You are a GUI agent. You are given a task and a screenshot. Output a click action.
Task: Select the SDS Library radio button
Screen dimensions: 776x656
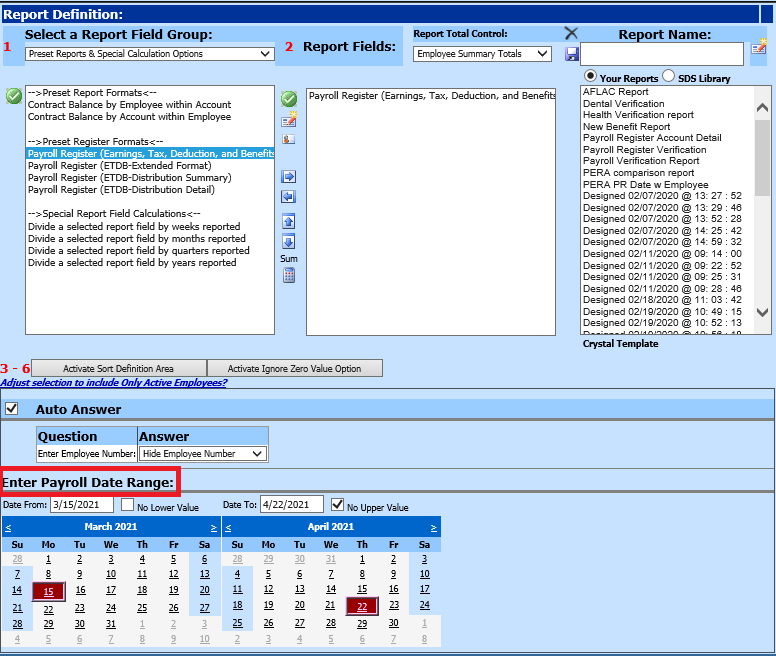click(x=668, y=77)
